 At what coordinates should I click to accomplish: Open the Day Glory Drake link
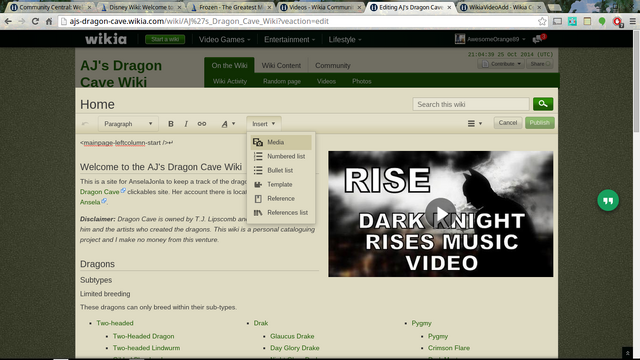pos(294,348)
